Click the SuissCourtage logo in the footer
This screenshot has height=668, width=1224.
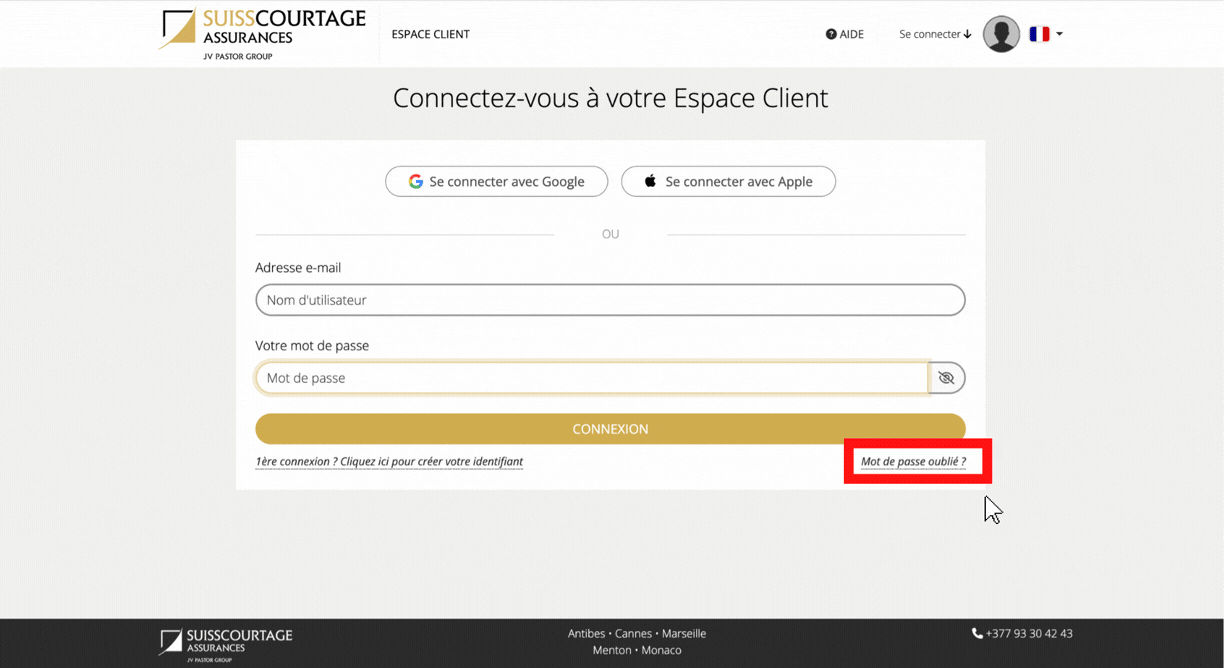click(226, 642)
